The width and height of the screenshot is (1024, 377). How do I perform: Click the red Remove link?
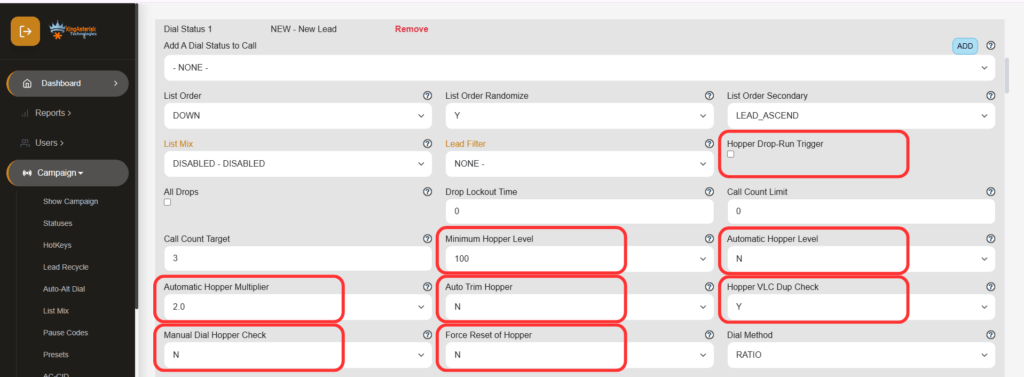pyautogui.click(x=411, y=29)
